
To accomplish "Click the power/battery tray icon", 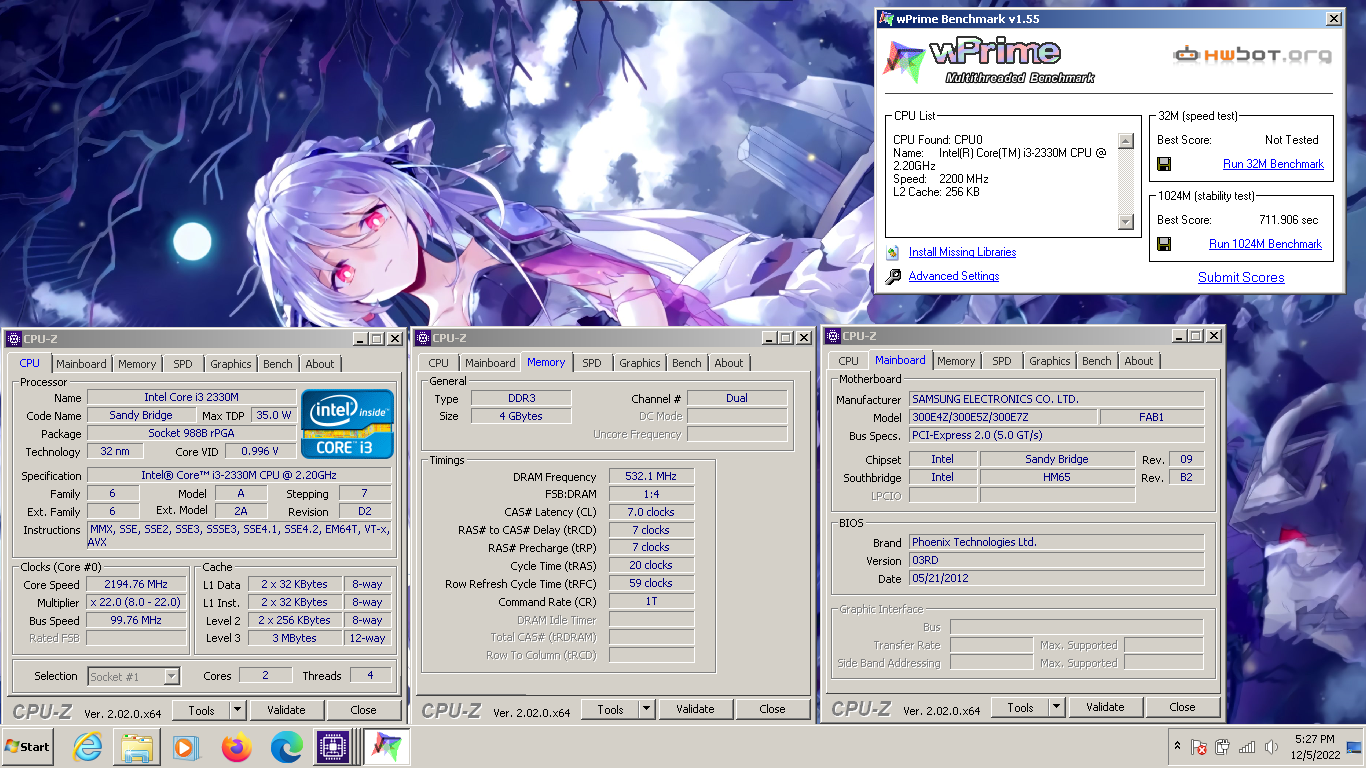I will click(1222, 747).
